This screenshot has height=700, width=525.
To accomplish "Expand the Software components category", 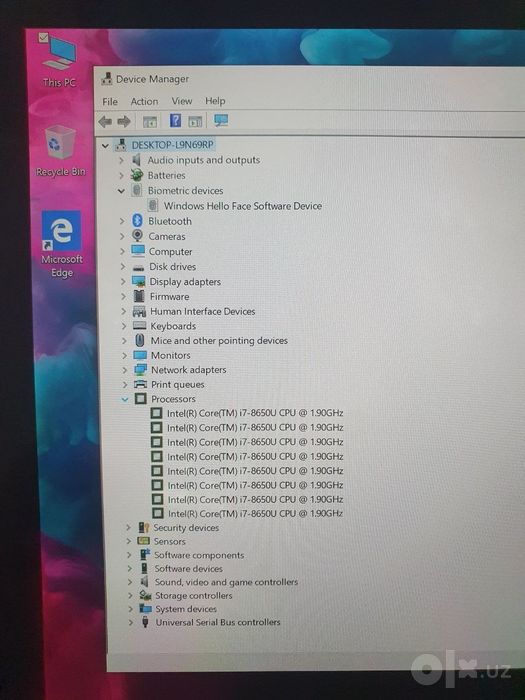I will (129, 555).
